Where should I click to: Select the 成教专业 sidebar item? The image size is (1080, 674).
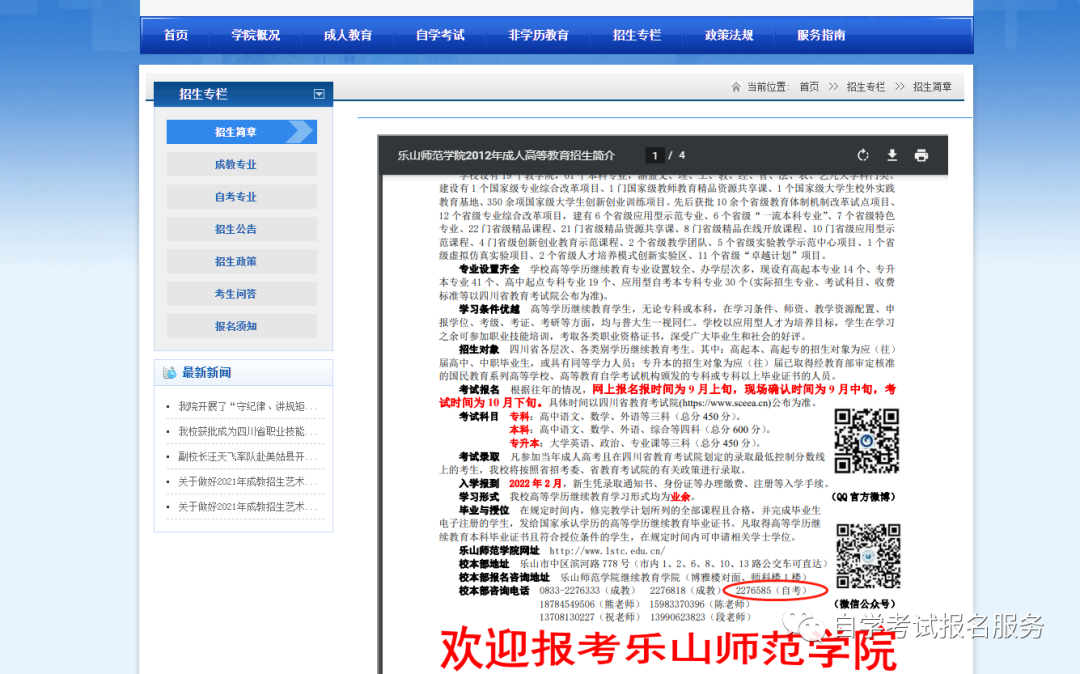(x=236, y=164)
